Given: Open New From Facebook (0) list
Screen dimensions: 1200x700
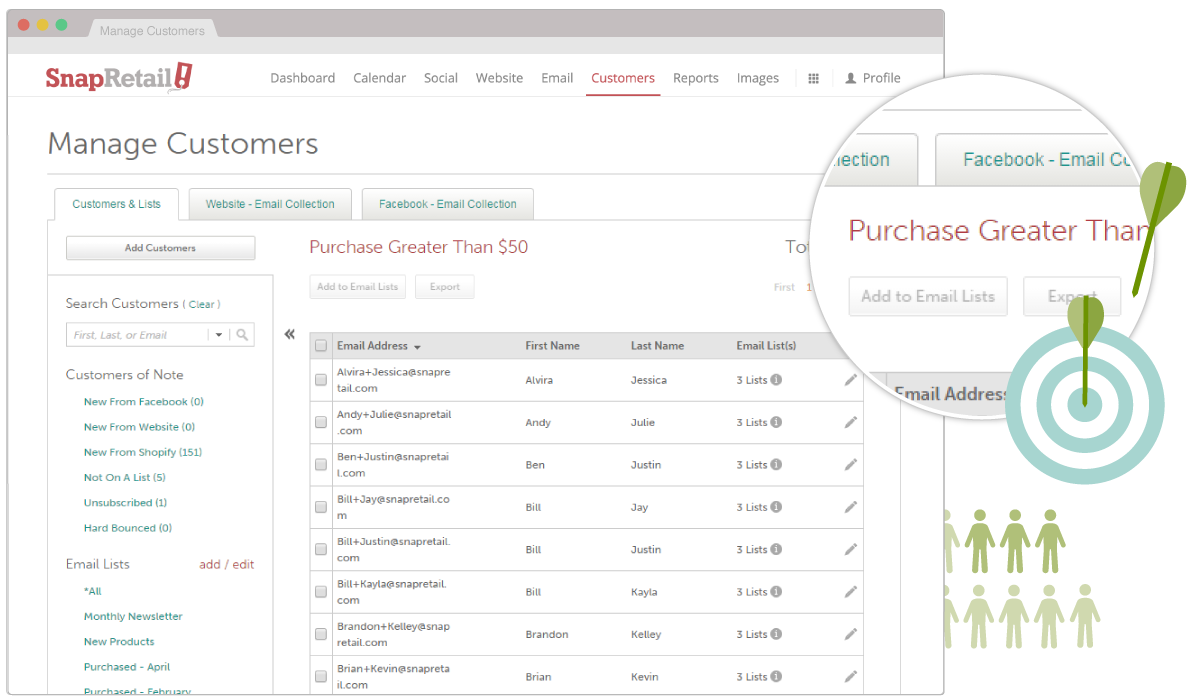Looking at the screenshot, I should click(144, 402).
